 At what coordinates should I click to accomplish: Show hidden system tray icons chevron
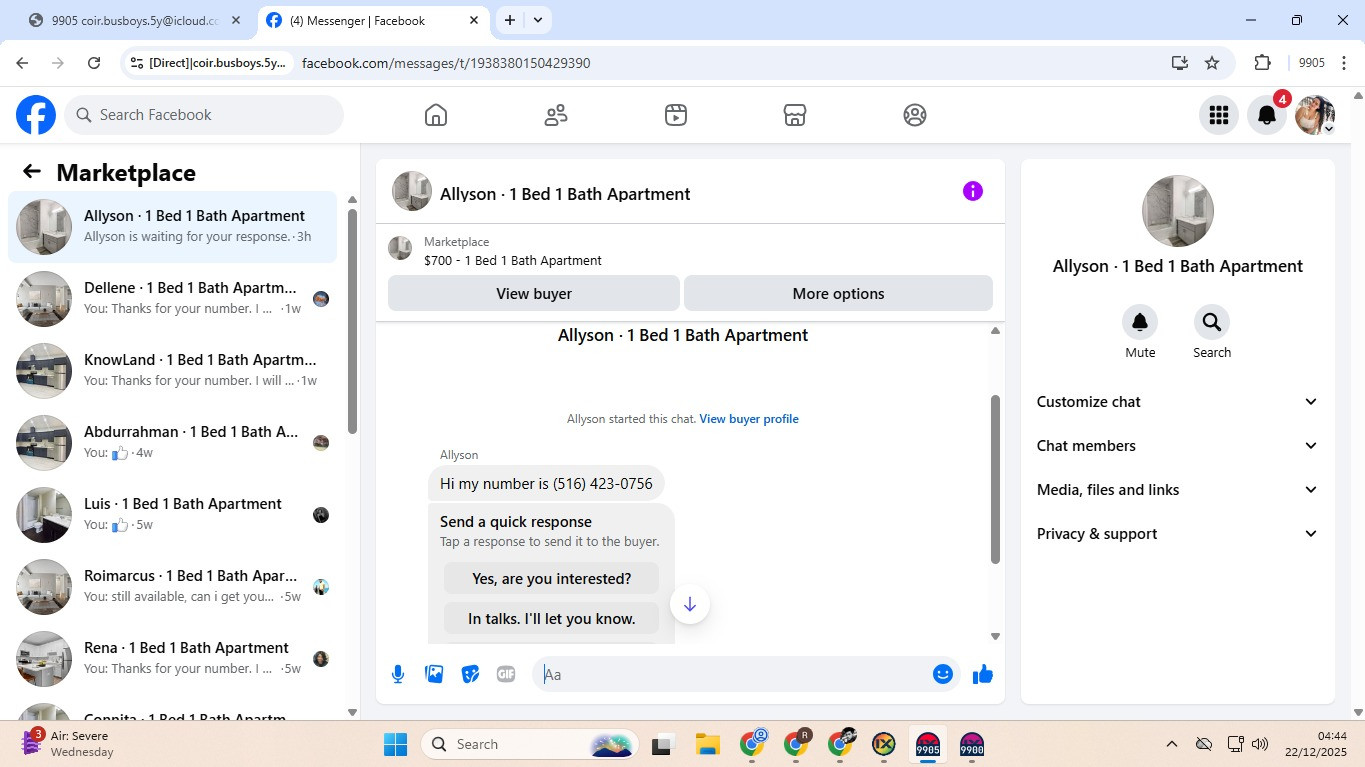[x=1171, y=744]
